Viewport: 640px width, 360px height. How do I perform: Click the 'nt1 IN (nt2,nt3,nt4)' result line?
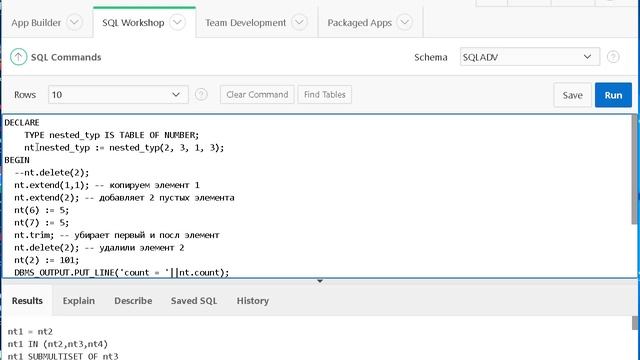point(58,344)
